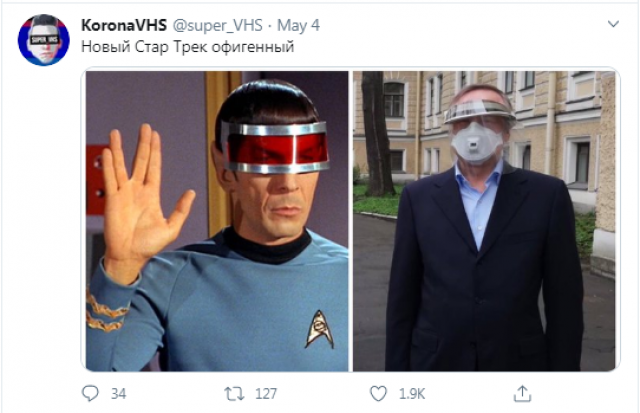Image resolution: width=640 pixels, height=413 pixels.
Task: Click the Starfleet badge in the left photo
Action: [320, 329]
